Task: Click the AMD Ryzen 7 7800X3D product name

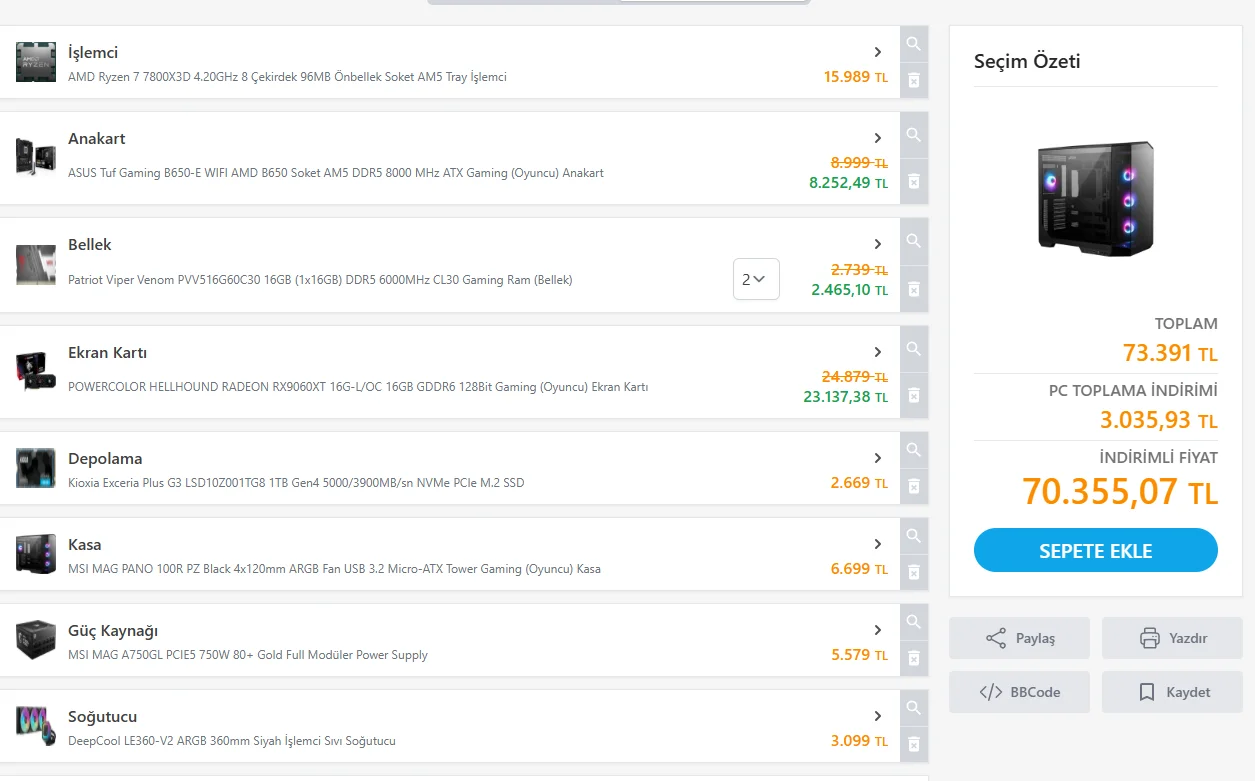Action: [x=287, y=77]
